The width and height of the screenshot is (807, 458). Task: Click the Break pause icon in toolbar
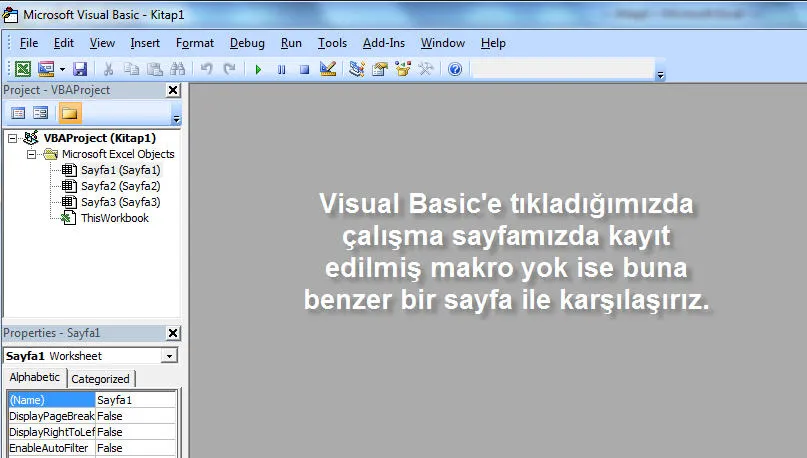pos(281,69)
